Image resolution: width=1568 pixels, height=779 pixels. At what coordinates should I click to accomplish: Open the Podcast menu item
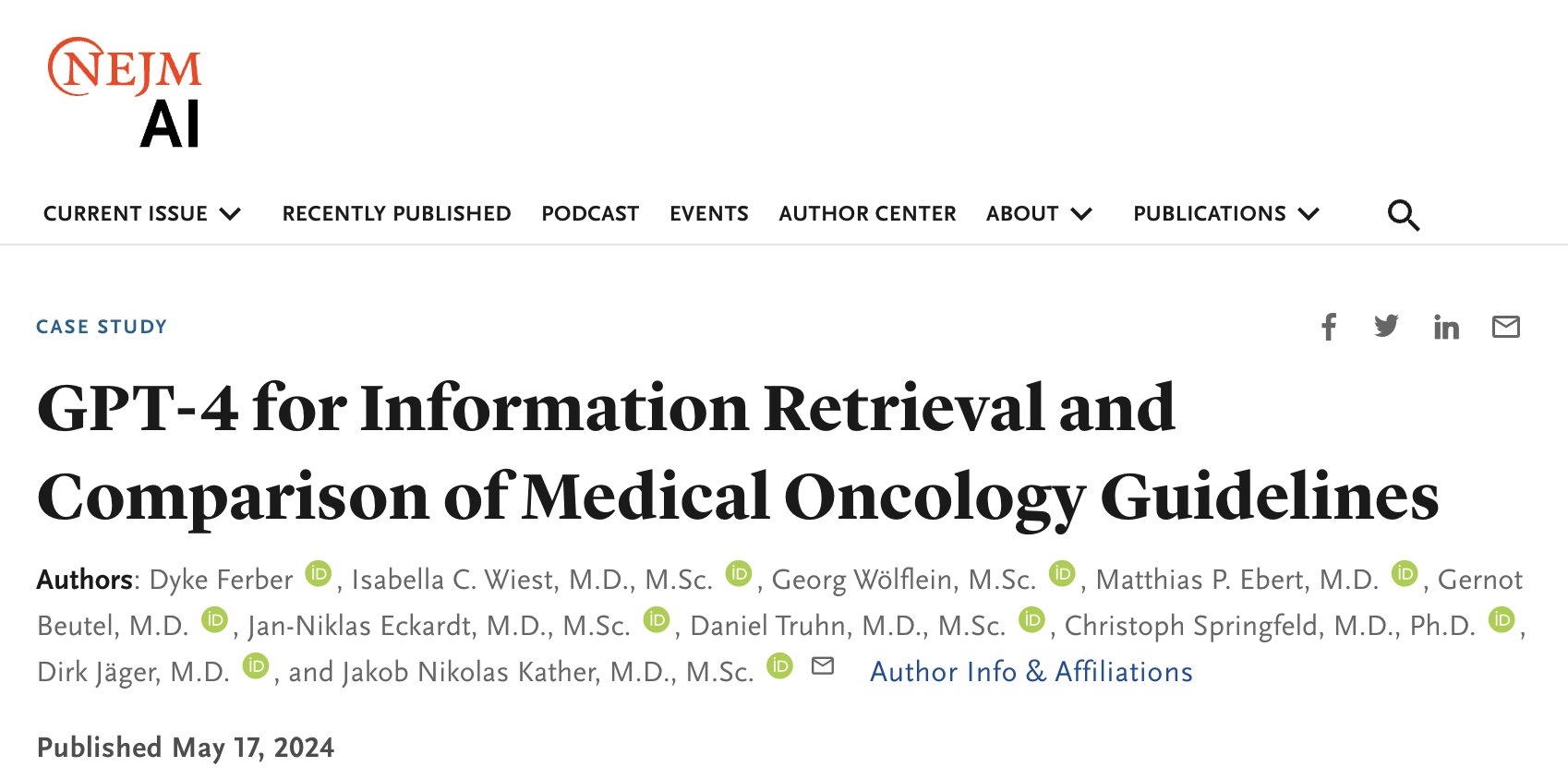pyautogui.click(x=590, y=213)
